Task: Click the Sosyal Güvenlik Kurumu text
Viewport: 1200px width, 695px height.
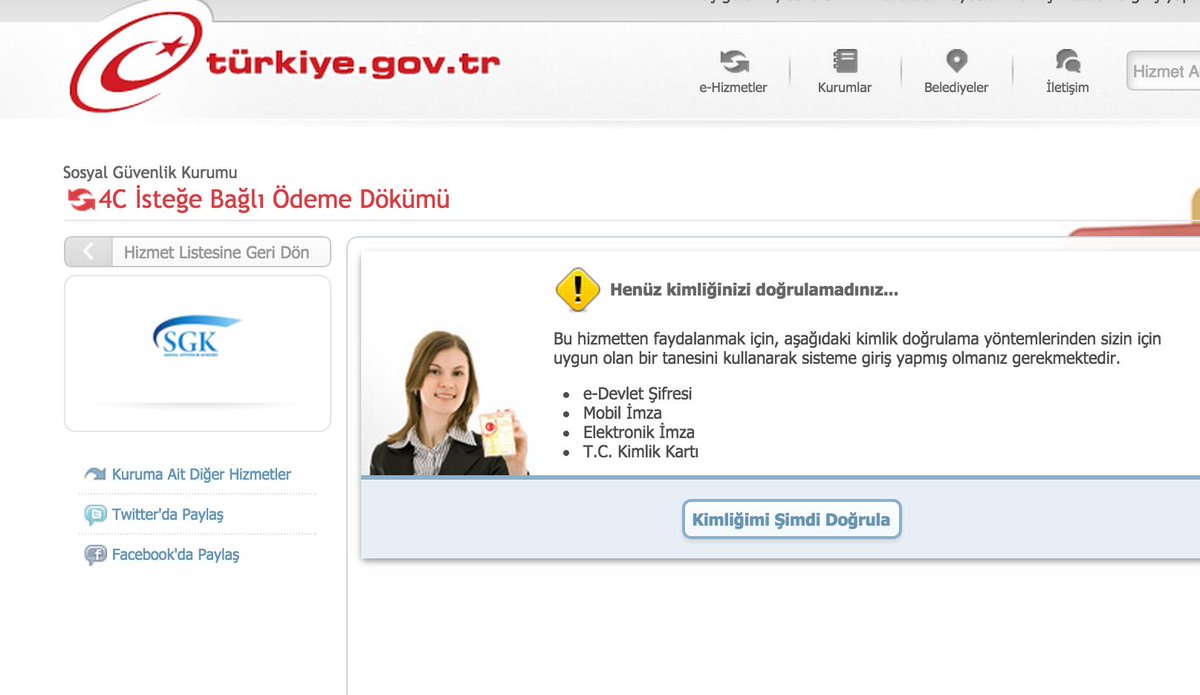Action: [x=150, y=172]
